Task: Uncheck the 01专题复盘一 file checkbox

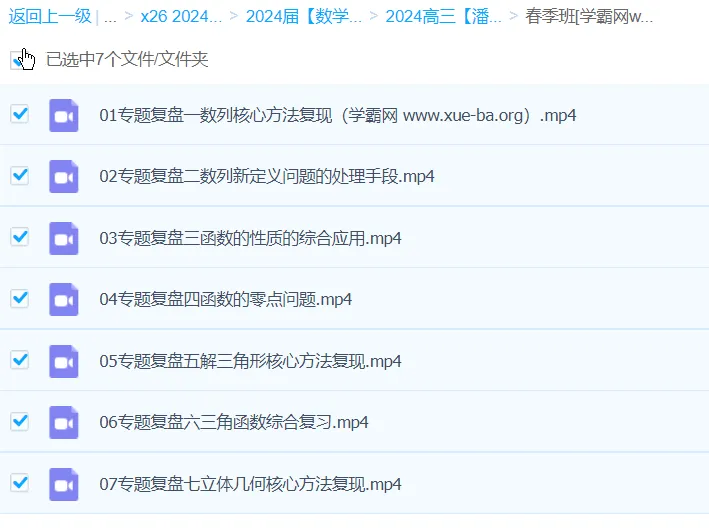Action: tap(19, 114)
